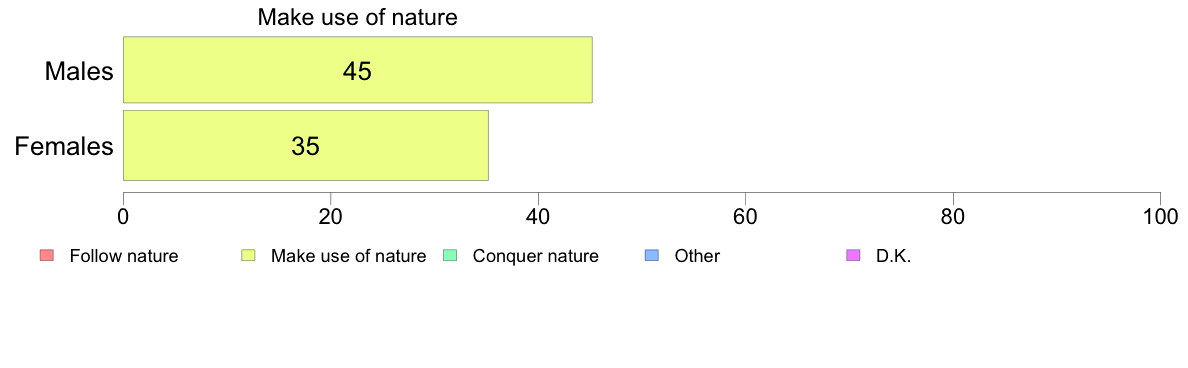Click the Follow nature legend text

point(123,256)
